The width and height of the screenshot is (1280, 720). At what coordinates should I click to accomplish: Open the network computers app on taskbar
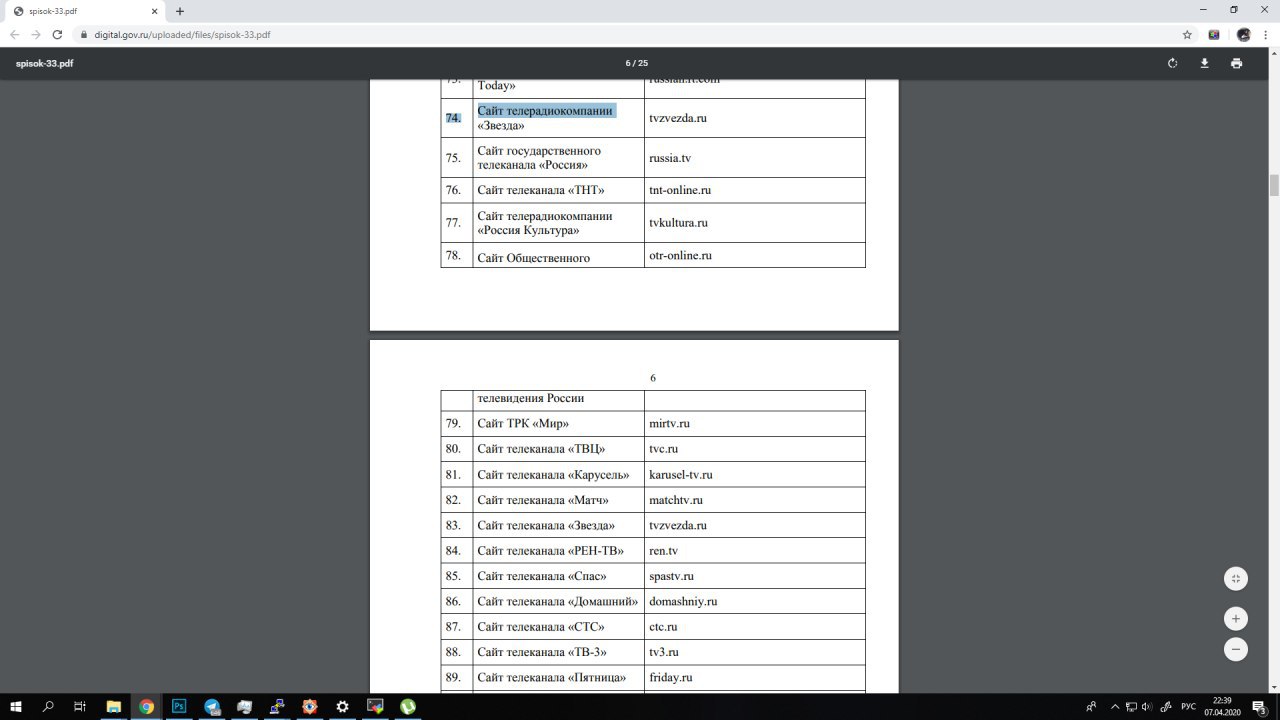pos(277,706)
